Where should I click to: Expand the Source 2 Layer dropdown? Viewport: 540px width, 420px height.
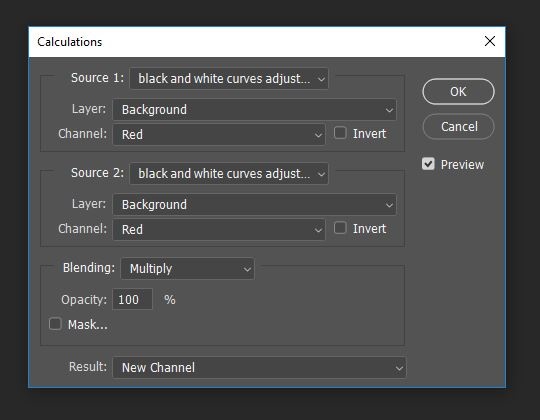click(255, 205)
